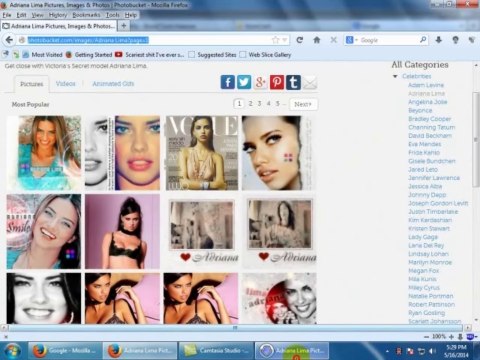This screenshot has height=360, width=480.
Task: Open URL bar history dropdown arrow
Action: [284, 40]
